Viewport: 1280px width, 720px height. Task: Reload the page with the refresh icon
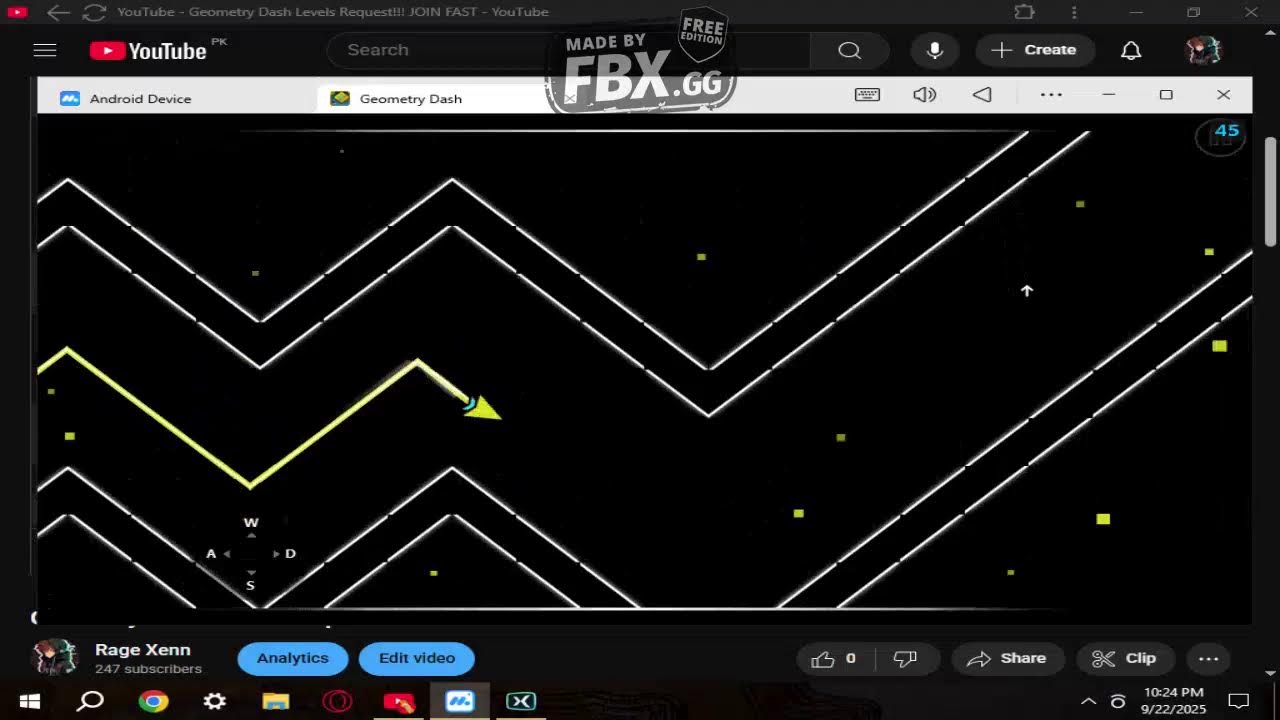(x=94, y=12)
